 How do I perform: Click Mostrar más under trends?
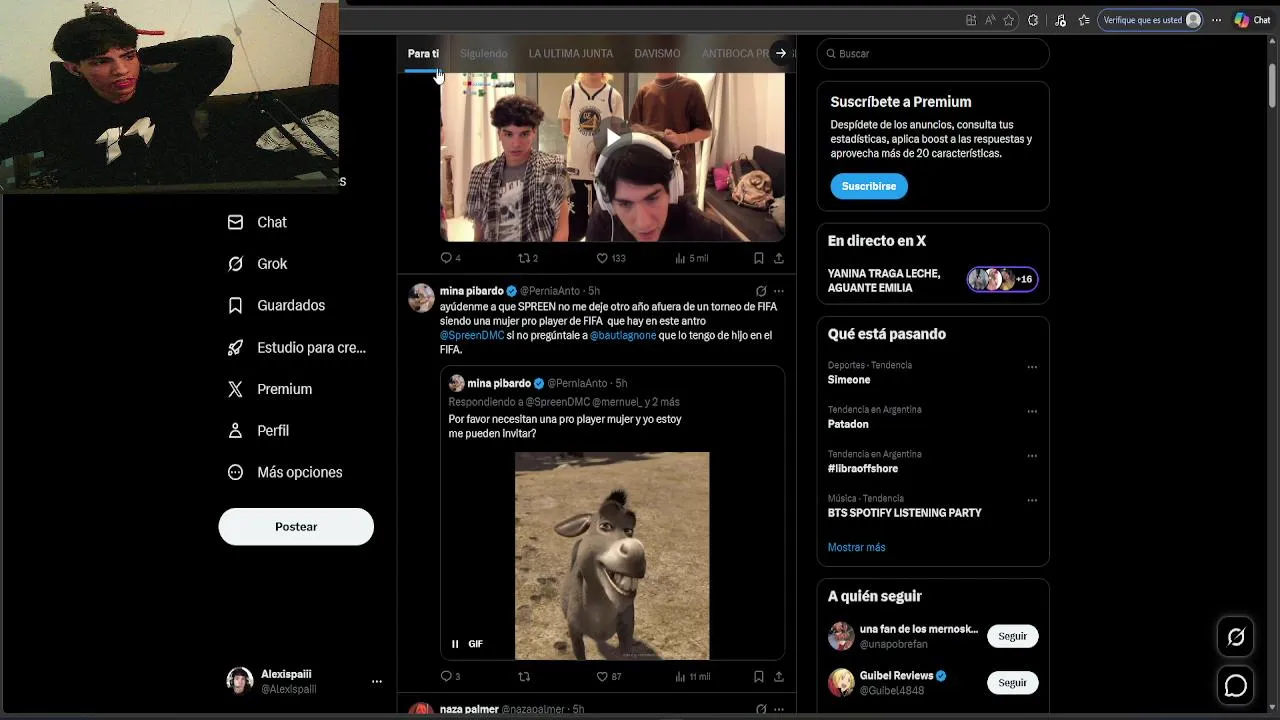point(856,547)
